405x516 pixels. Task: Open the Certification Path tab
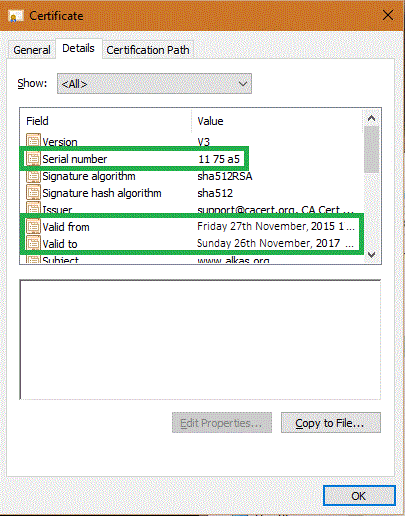click(x=148, y=50)
